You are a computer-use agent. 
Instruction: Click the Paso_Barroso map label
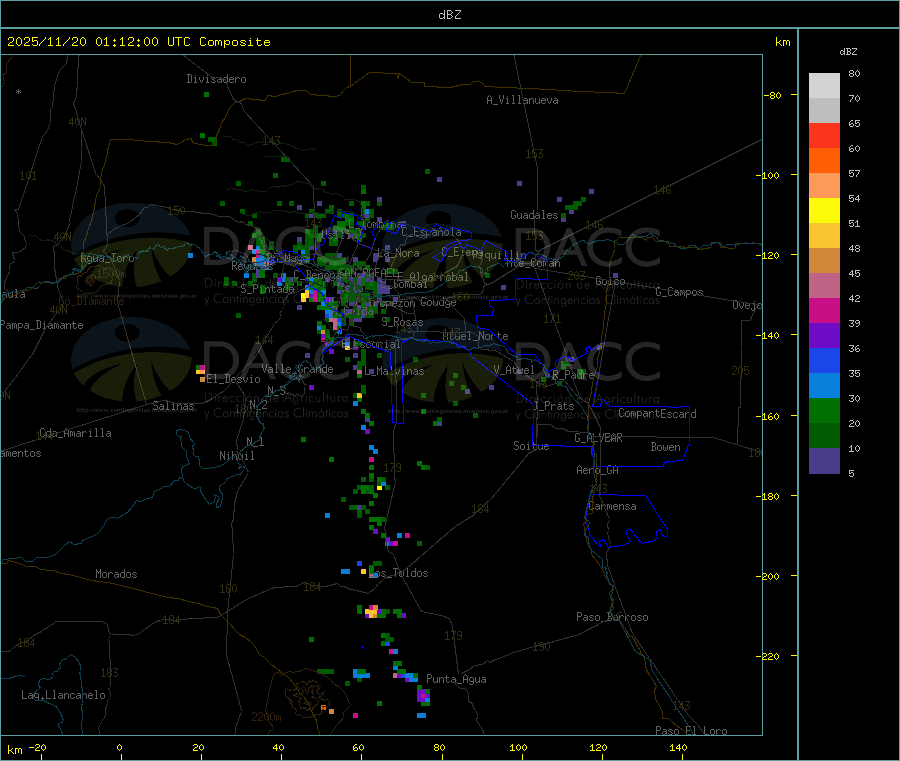point(612,617)
